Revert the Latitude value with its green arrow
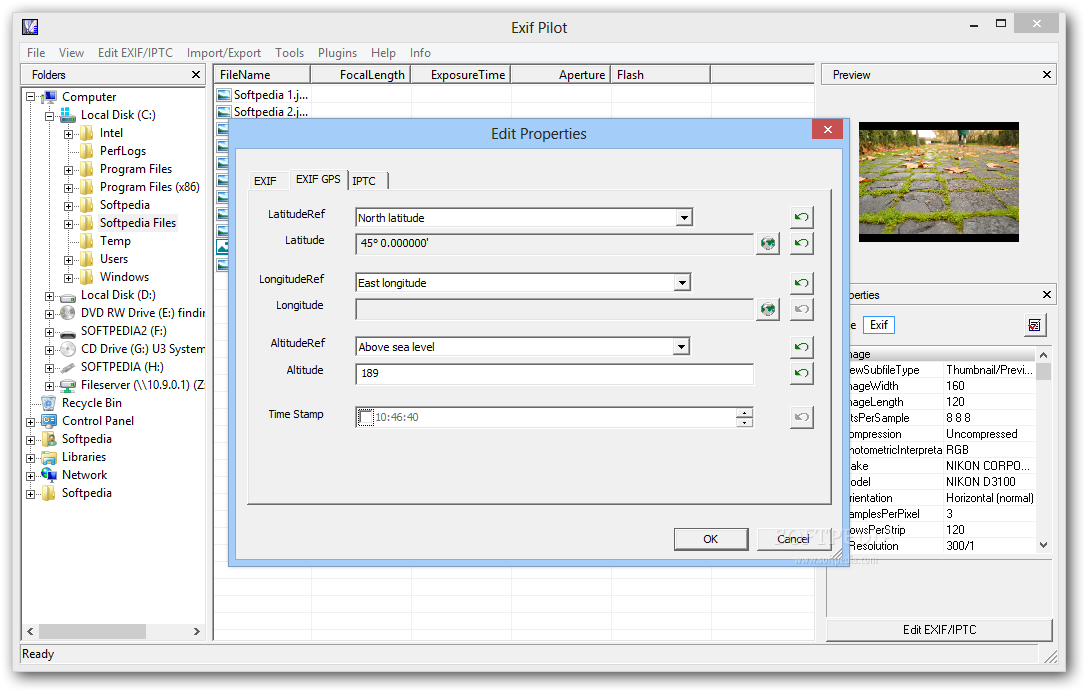1086x692 pixels. pyautogui.click(x=801, y=243)
